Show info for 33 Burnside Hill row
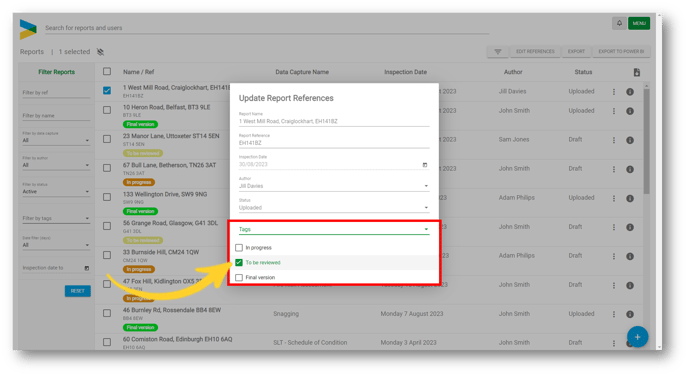This screenshot has width=688, height=376. [630, 256]
